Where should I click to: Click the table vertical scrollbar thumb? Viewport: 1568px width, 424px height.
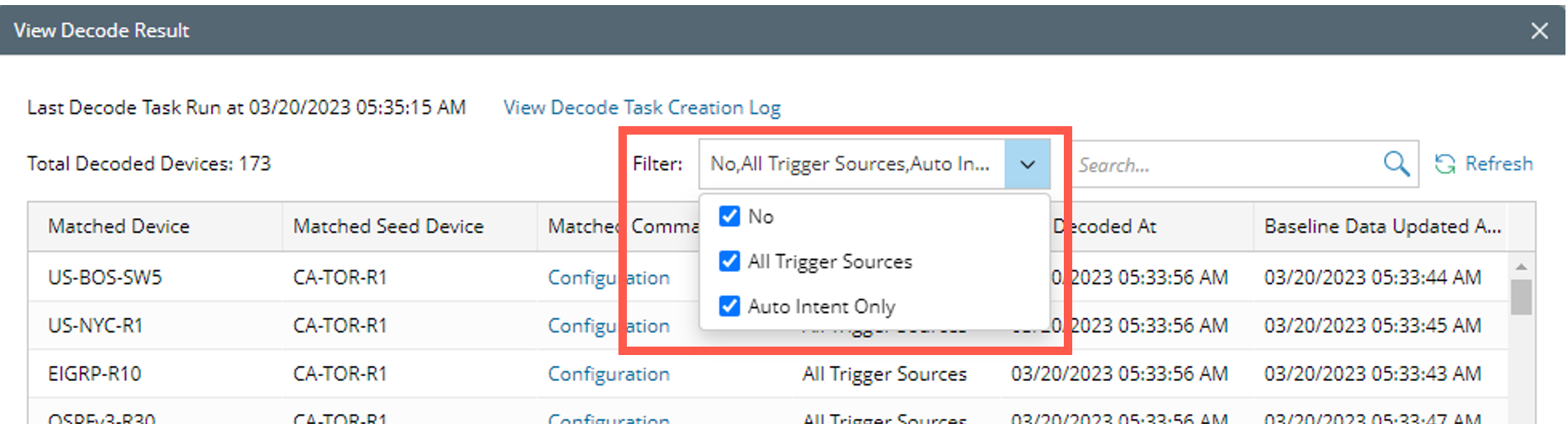point(1521,296)
